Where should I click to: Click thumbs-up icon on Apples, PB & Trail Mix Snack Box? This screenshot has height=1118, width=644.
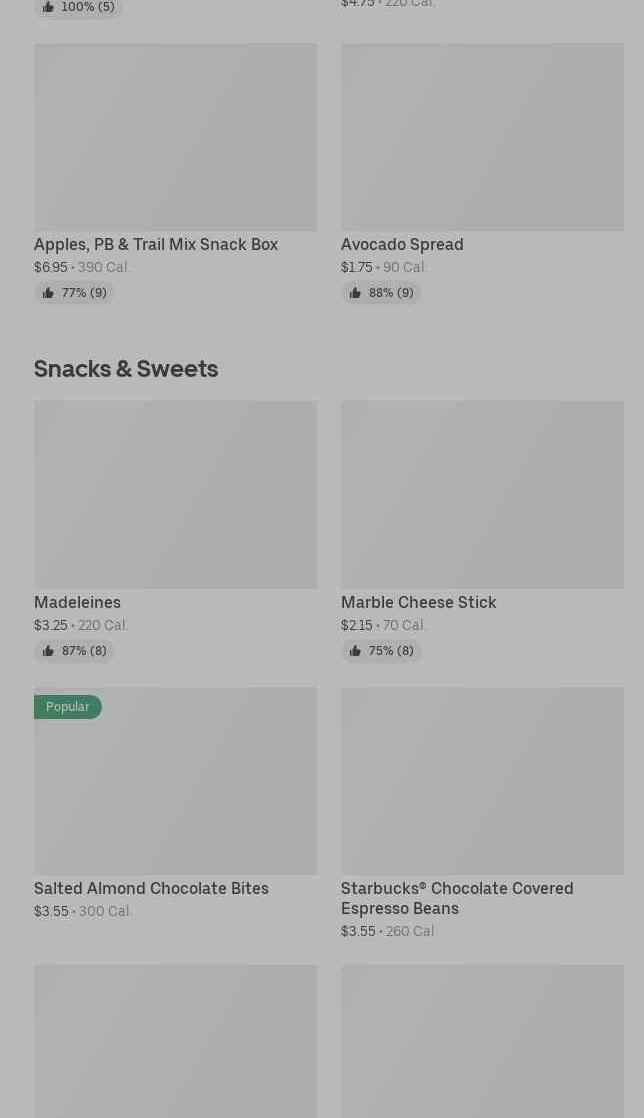48,293
